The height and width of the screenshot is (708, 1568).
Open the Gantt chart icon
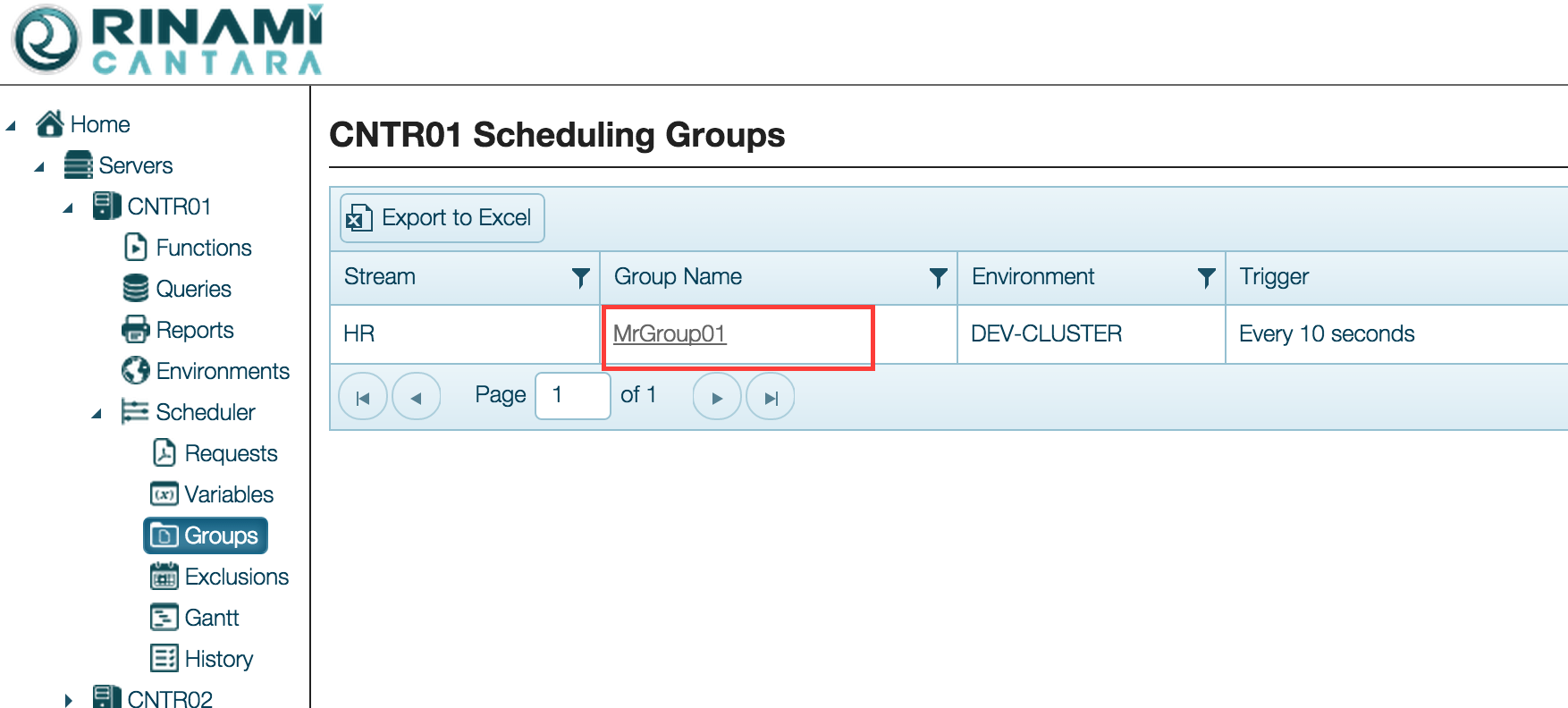[164, 618]
